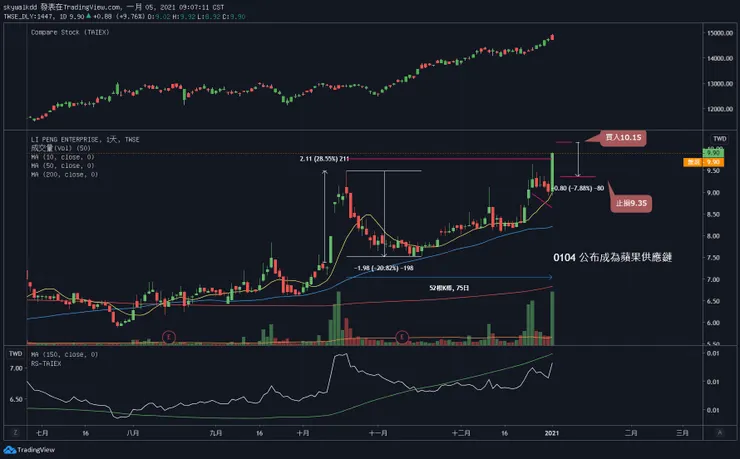Viewport: 740px width, 459px height.
Task: Select the 止損9.35 callout annotation
Action: point(631,203)
